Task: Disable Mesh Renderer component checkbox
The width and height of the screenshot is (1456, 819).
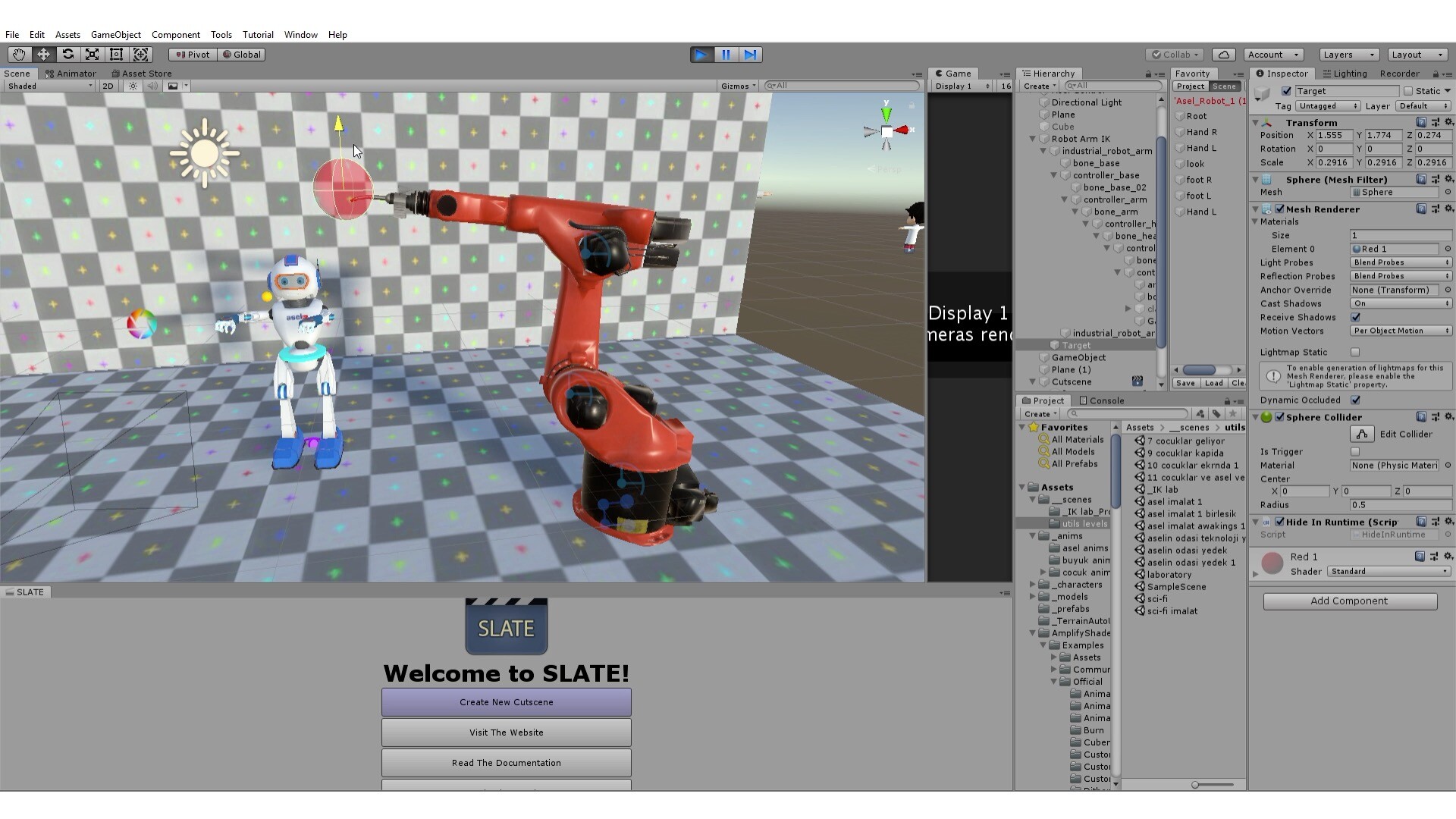Action: click(x=1280, y=209)
